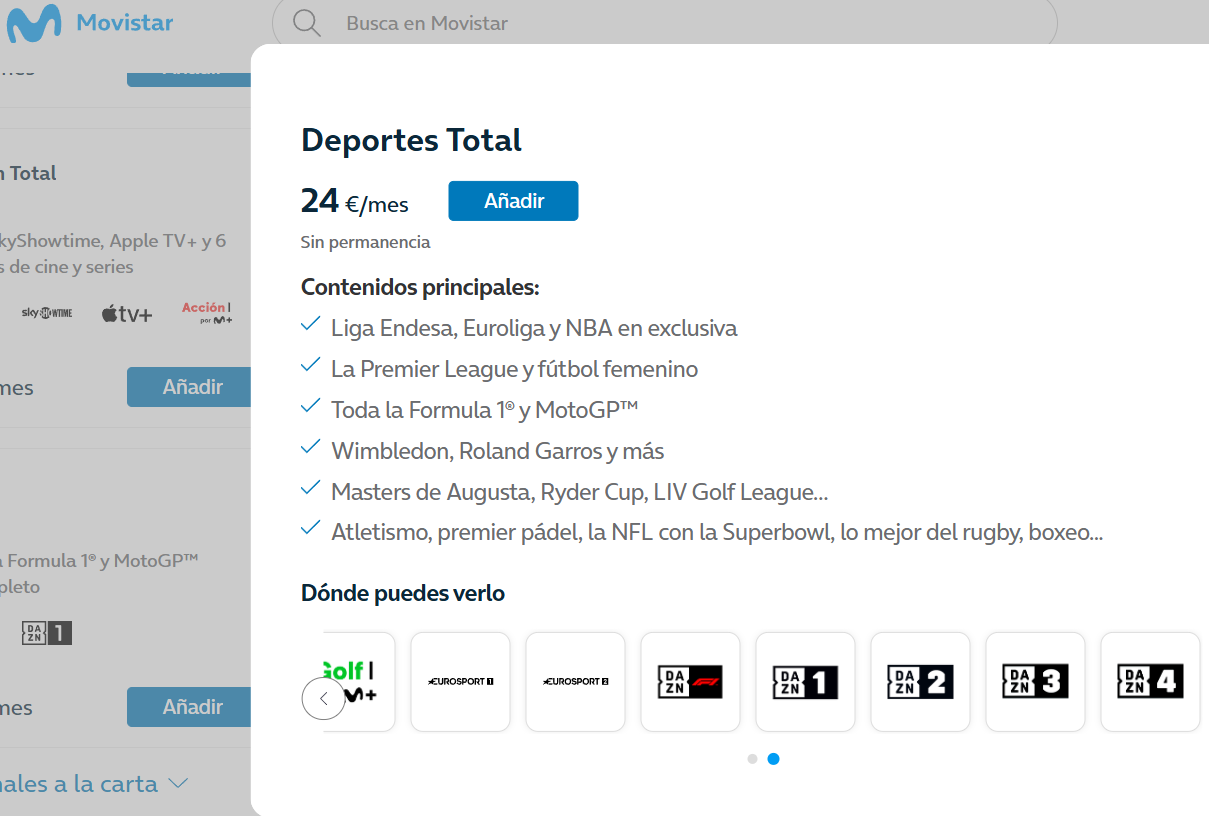Click the SkyShowtime logo in background
The image size is (1209, 816).
47,313
